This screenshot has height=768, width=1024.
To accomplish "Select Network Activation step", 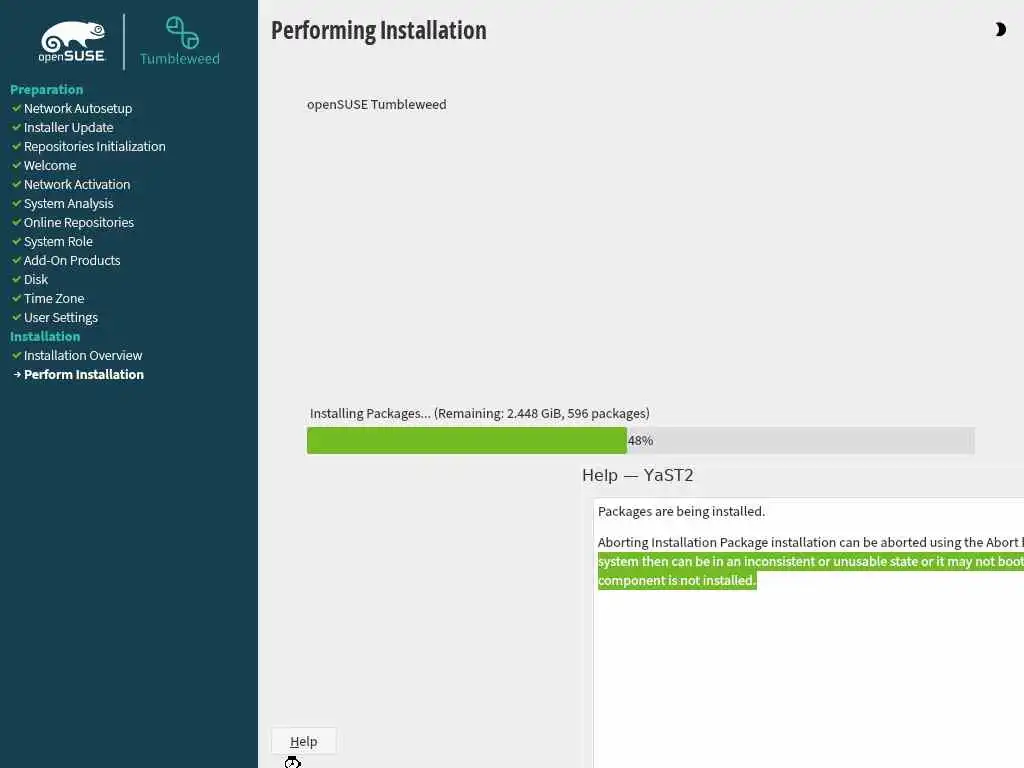I will [77, 184].
